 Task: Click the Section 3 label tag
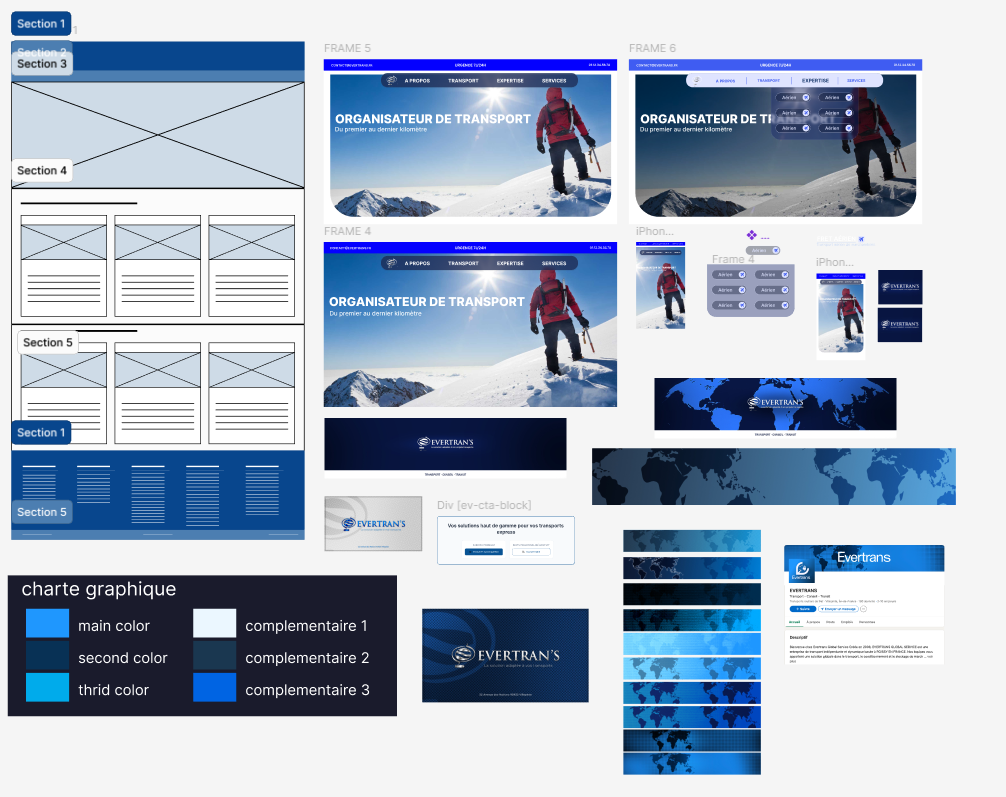pos(42,64)
